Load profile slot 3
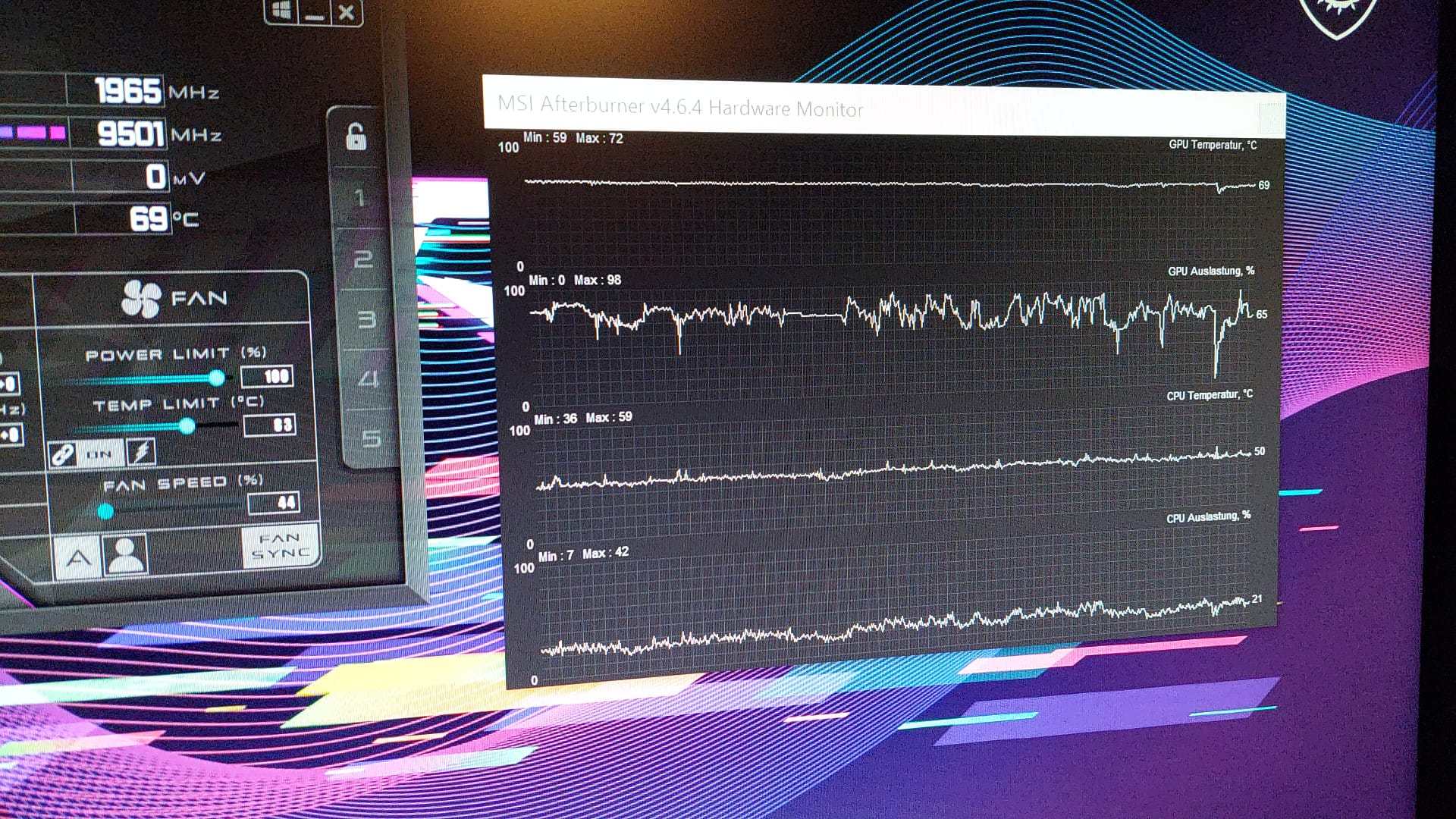The height and width of the screenshot is (819, 1456). (366, 319)
